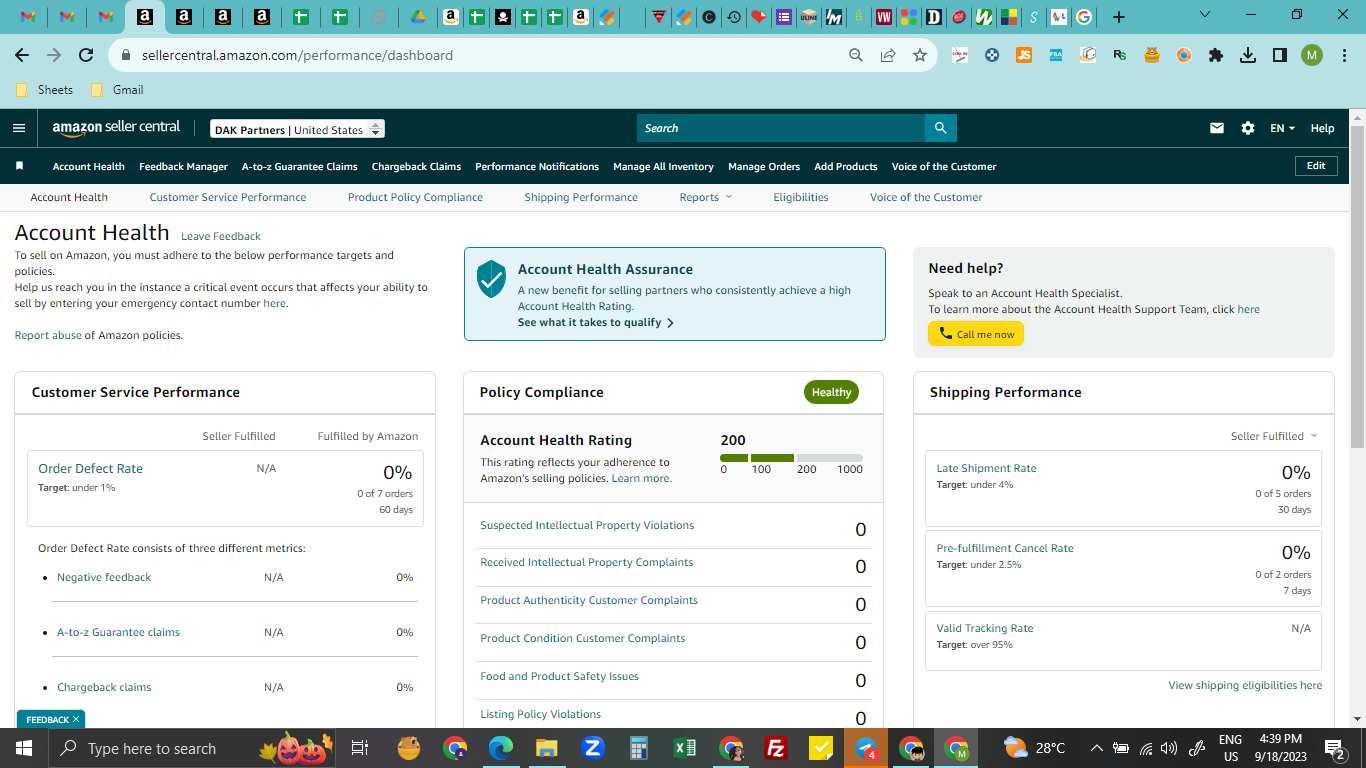1366x768 pixels.
Task: Open Performance Notifications in the top navigation
Action: (x=537, y=167)
